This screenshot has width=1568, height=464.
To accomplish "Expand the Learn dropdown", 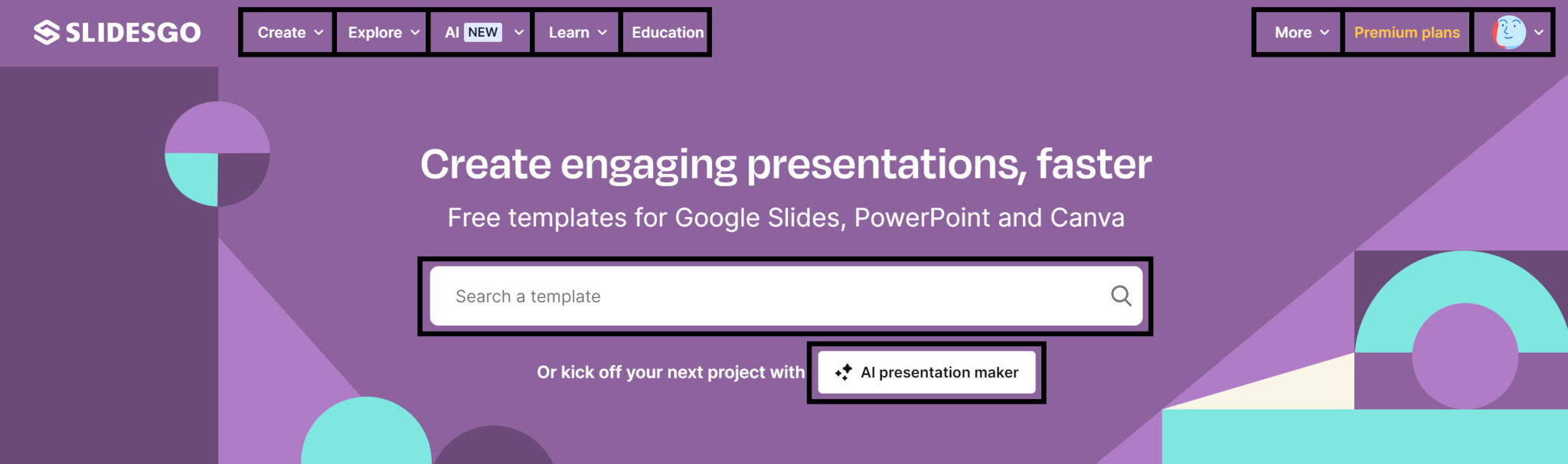I will [x=576, y=32].
